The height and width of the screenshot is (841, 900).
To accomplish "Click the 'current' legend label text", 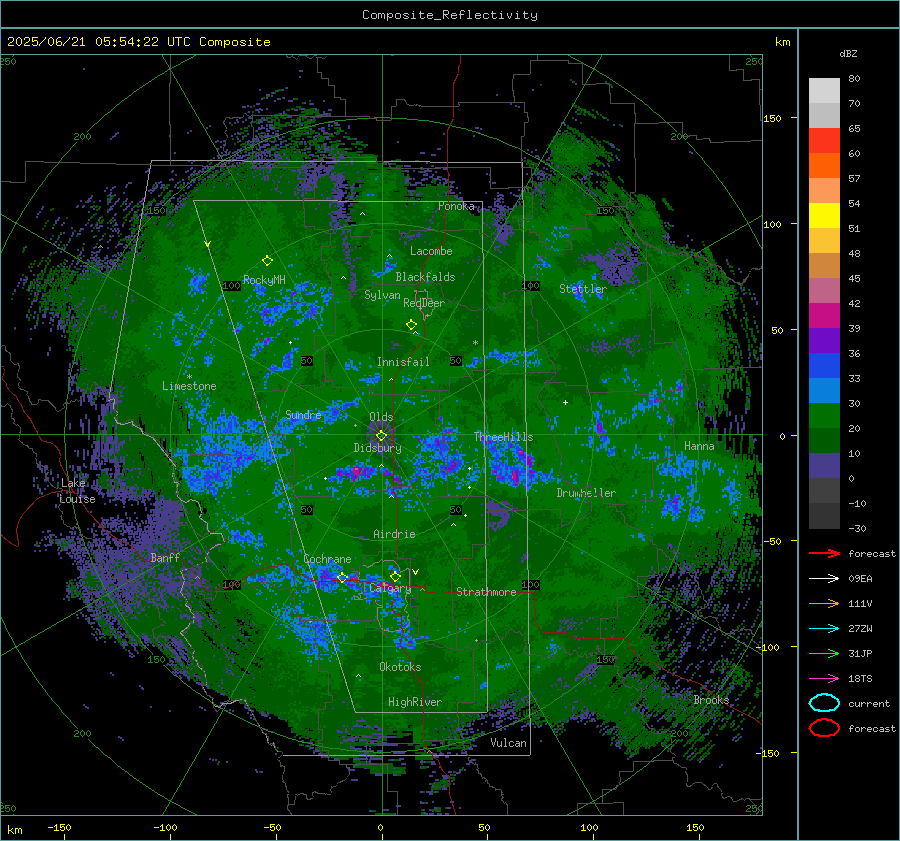I will (x=869, y=704).
